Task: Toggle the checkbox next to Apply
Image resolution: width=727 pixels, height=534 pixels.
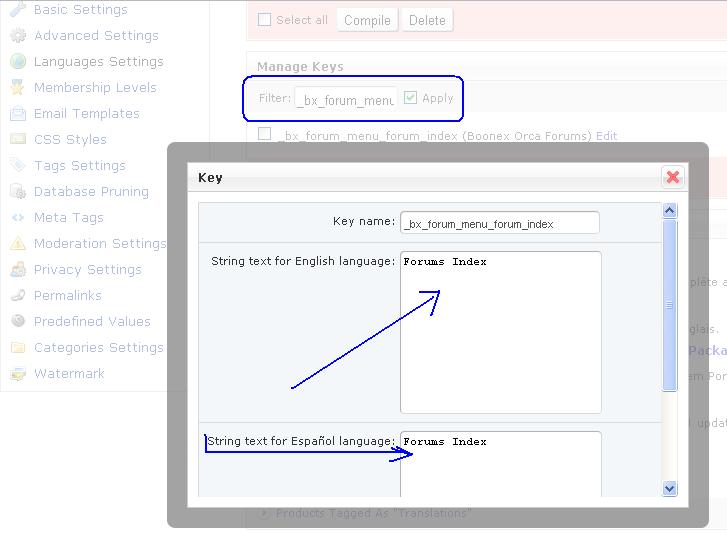Action: click(410, 97)
